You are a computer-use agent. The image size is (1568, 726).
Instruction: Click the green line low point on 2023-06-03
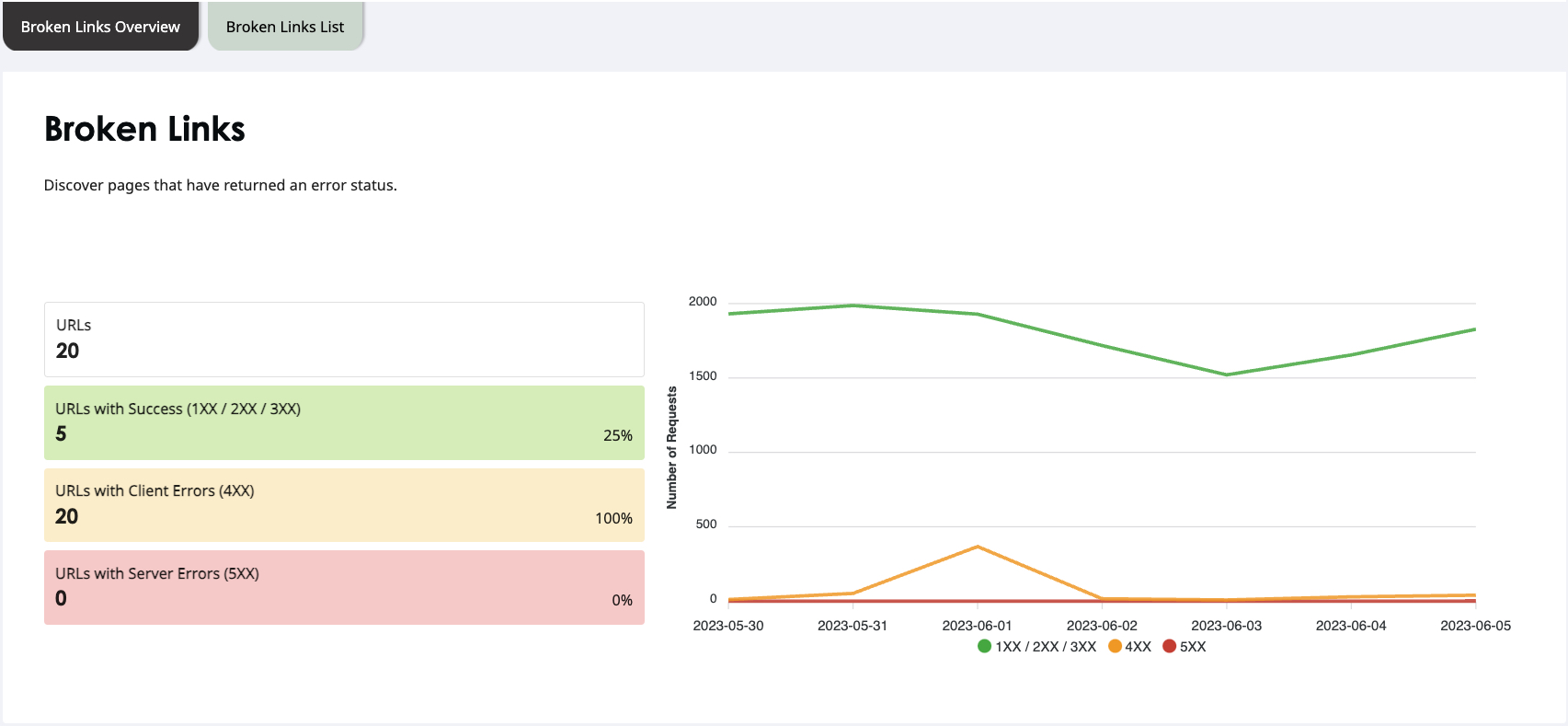click(1227, 375)
